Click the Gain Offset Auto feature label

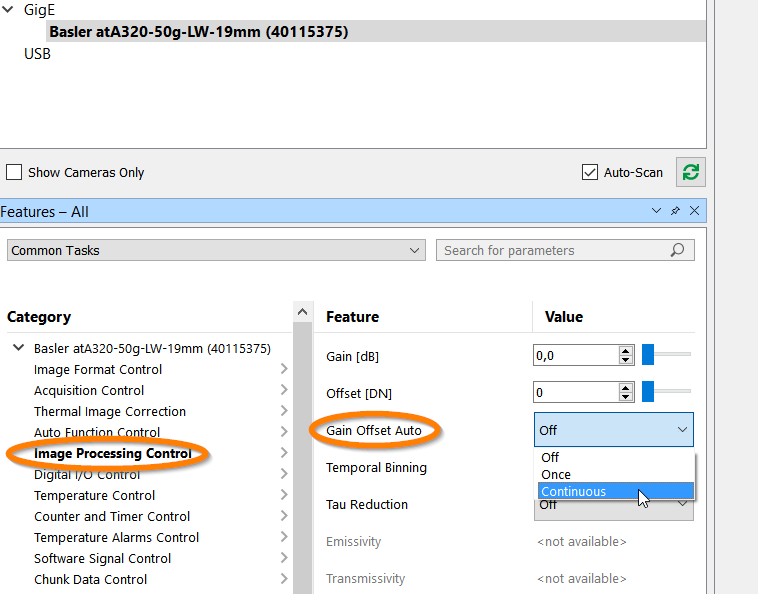click(x=374, y=430)
